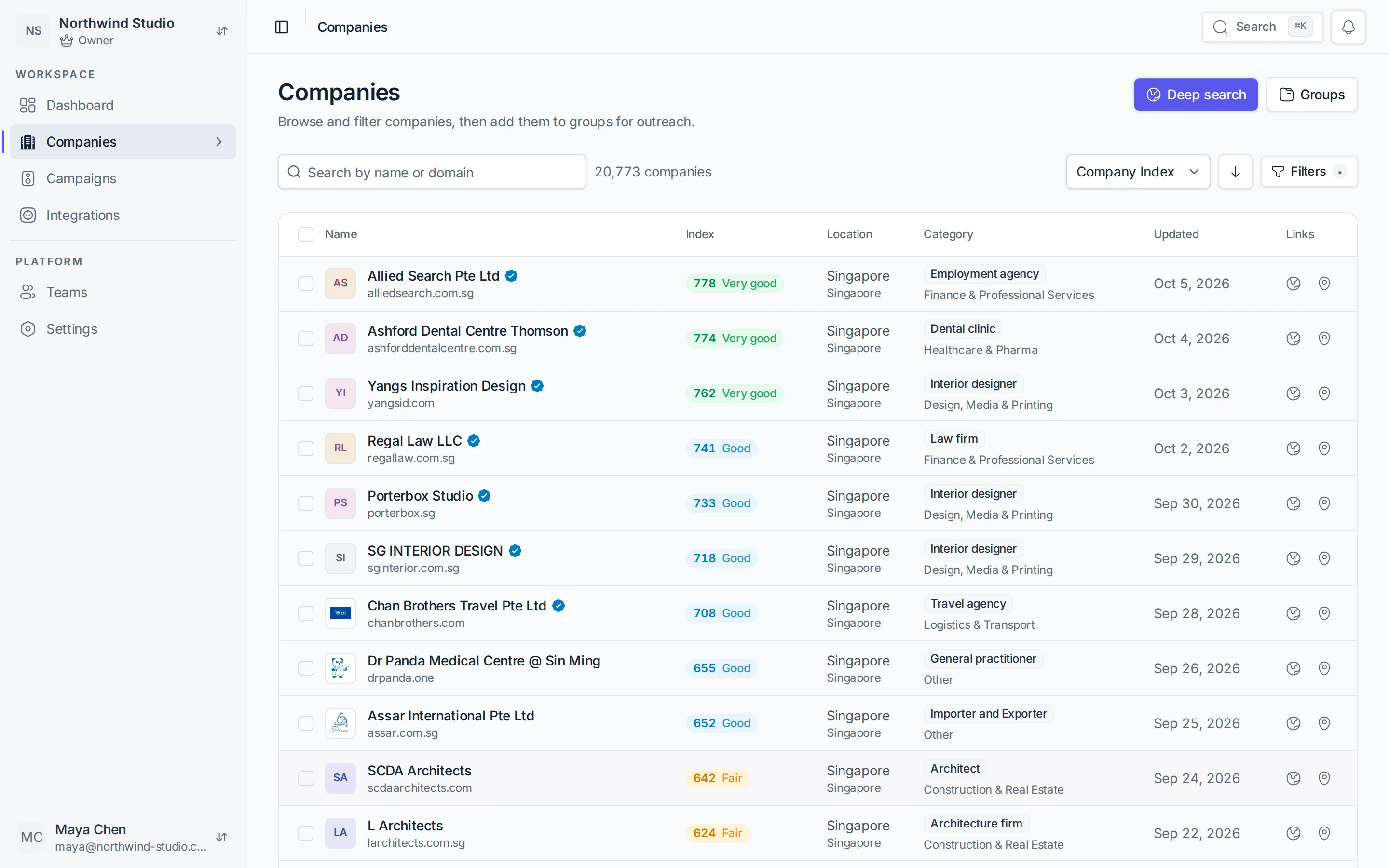Open Integrations in the sidebar
The width and height of the screenshot is (1389, 868).
[x=123, y=215]
